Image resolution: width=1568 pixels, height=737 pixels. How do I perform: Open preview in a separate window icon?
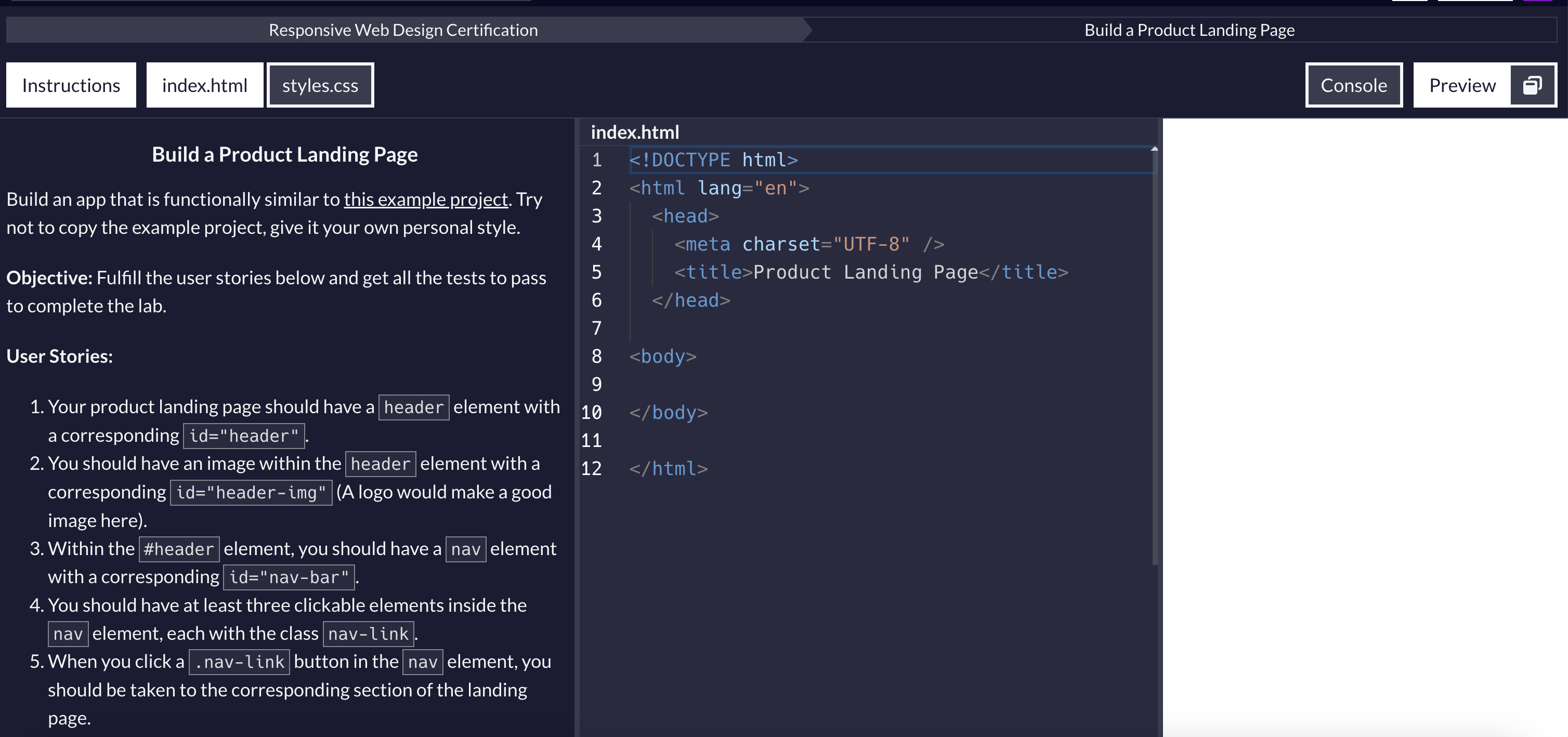tap(1532, 85)
